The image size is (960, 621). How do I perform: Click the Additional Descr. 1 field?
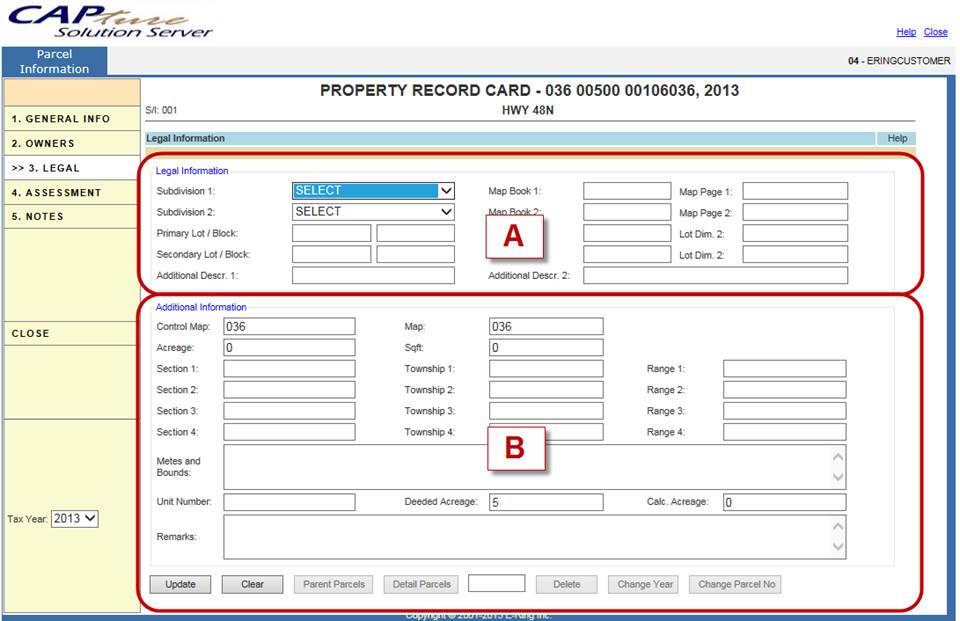[x=373, y=276]
